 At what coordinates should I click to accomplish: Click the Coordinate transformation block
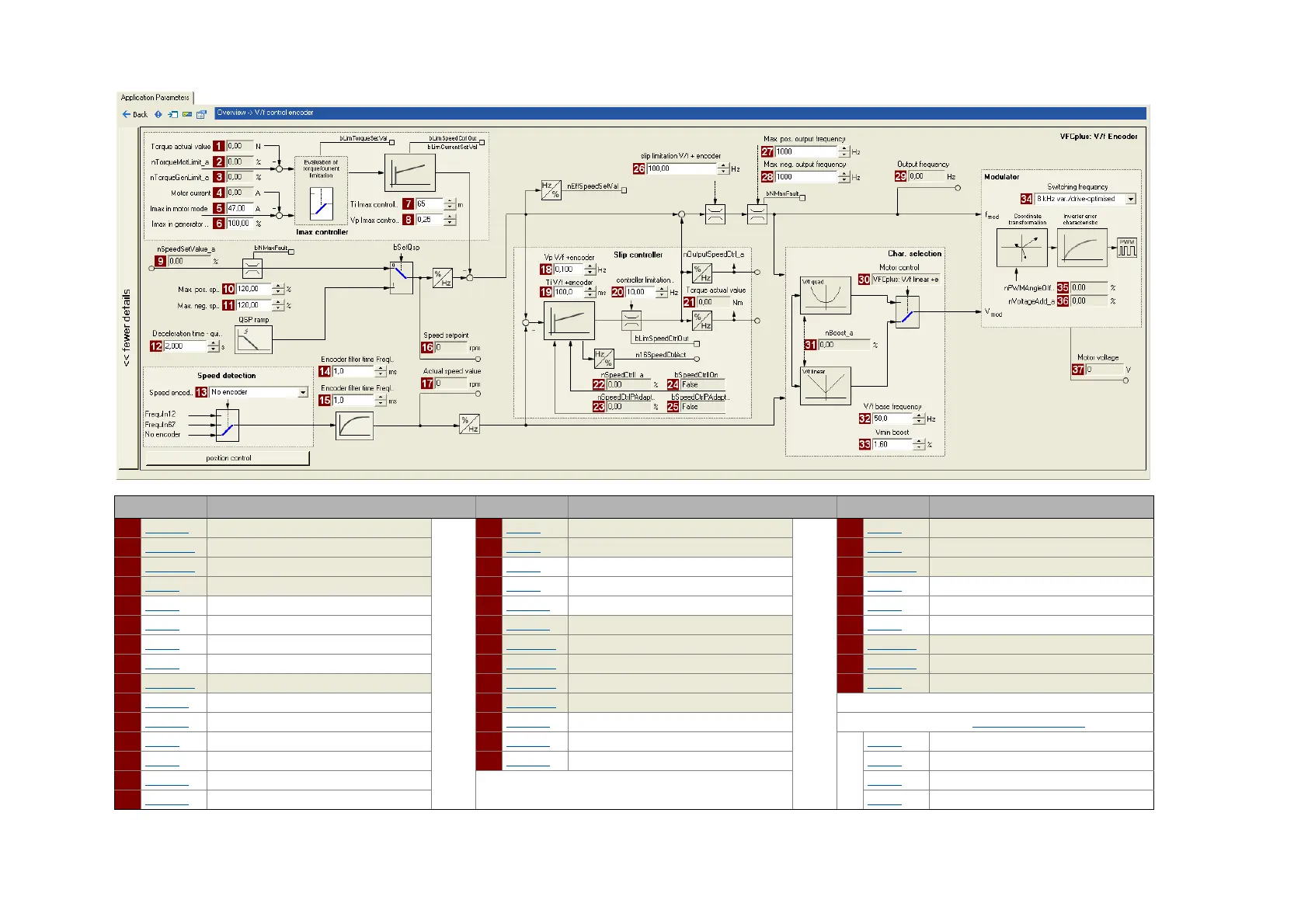[x=1022, y=248]
